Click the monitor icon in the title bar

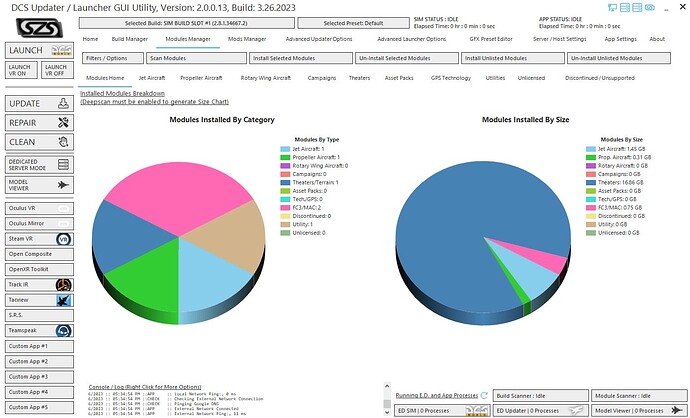point(612,7)
